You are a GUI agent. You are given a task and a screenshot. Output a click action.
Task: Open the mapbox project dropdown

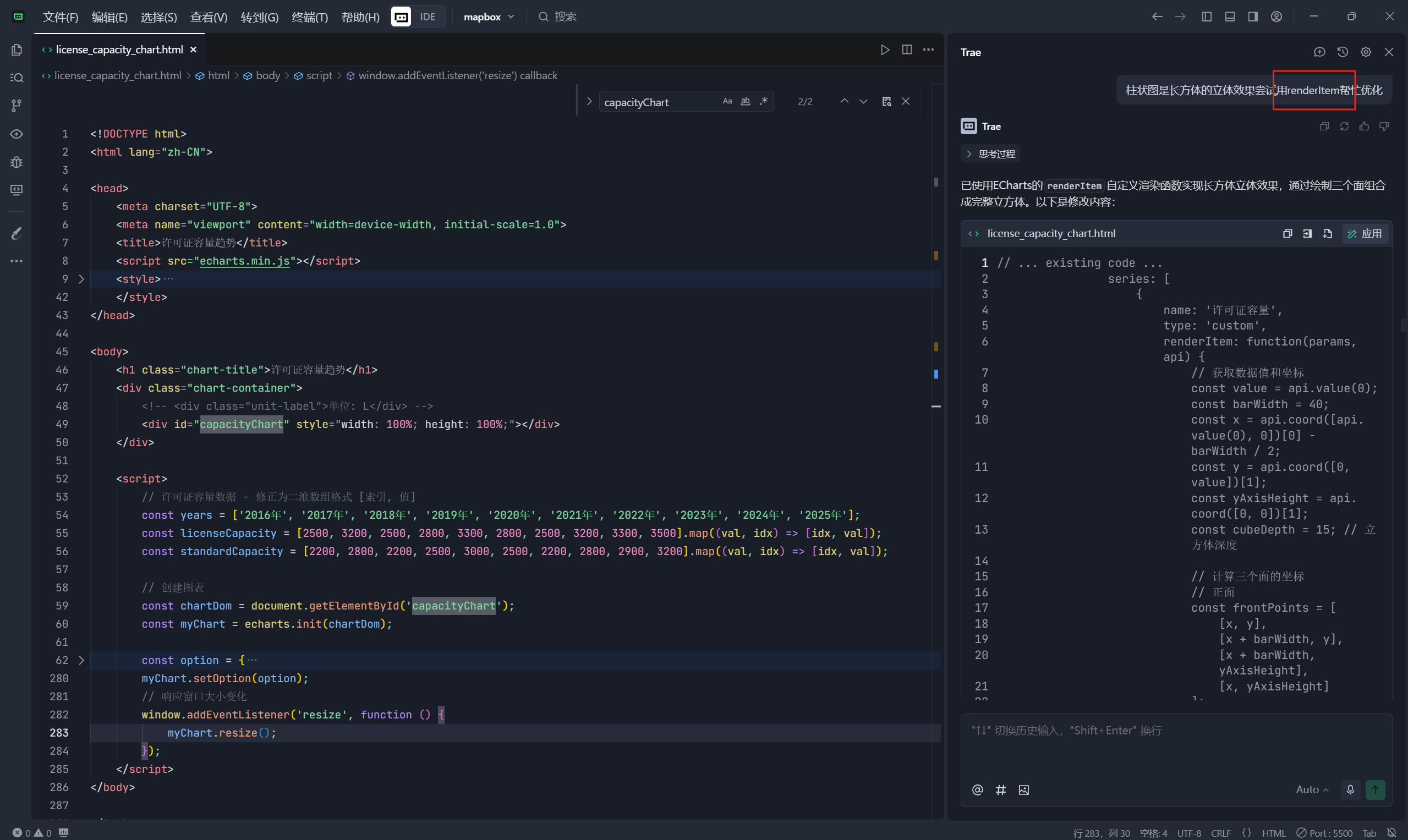pyautogui.click(x=489, y=17)
